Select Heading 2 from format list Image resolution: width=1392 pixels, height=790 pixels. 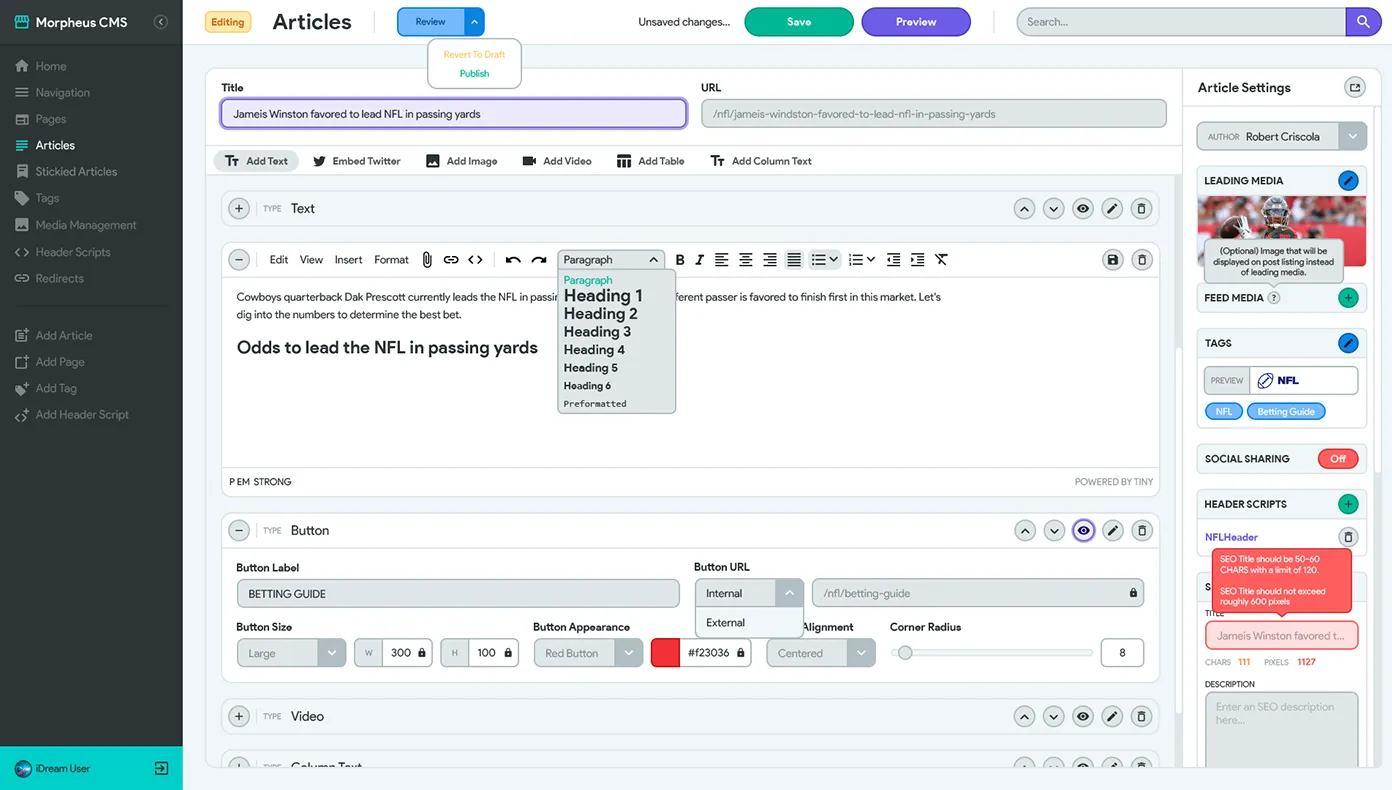(x=600, y=314)
